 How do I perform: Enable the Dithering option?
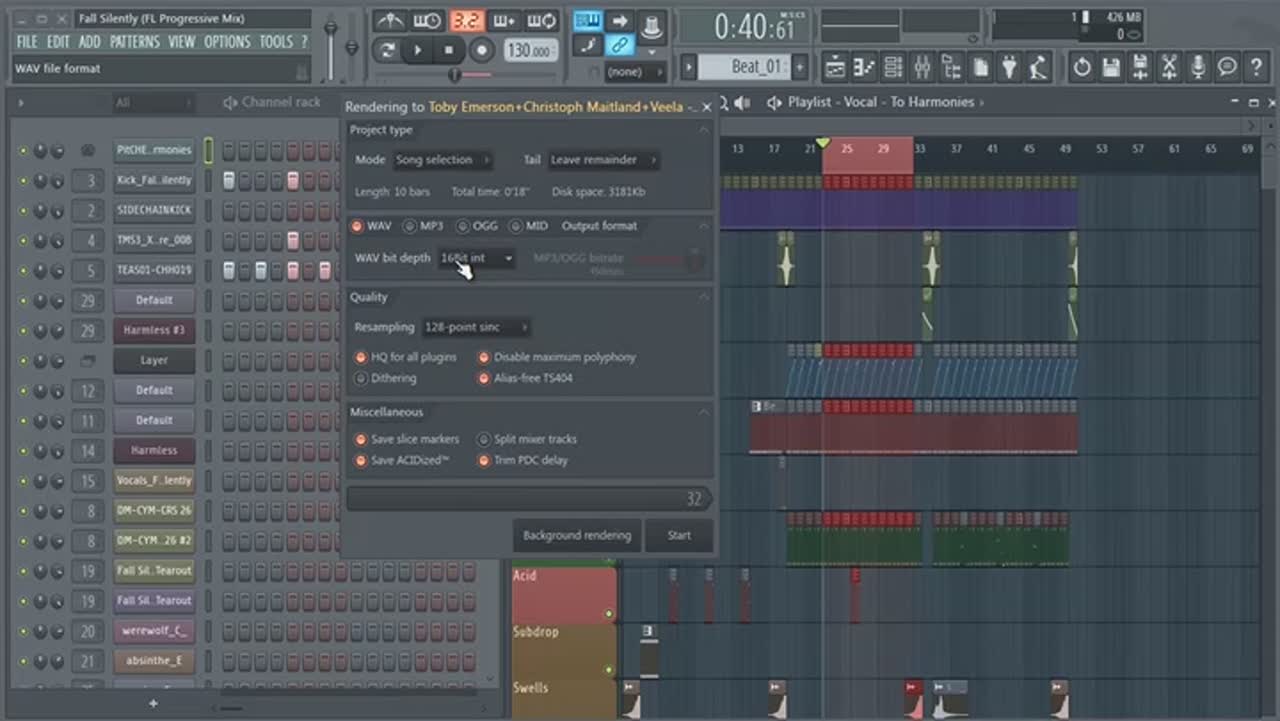(362, 379)
